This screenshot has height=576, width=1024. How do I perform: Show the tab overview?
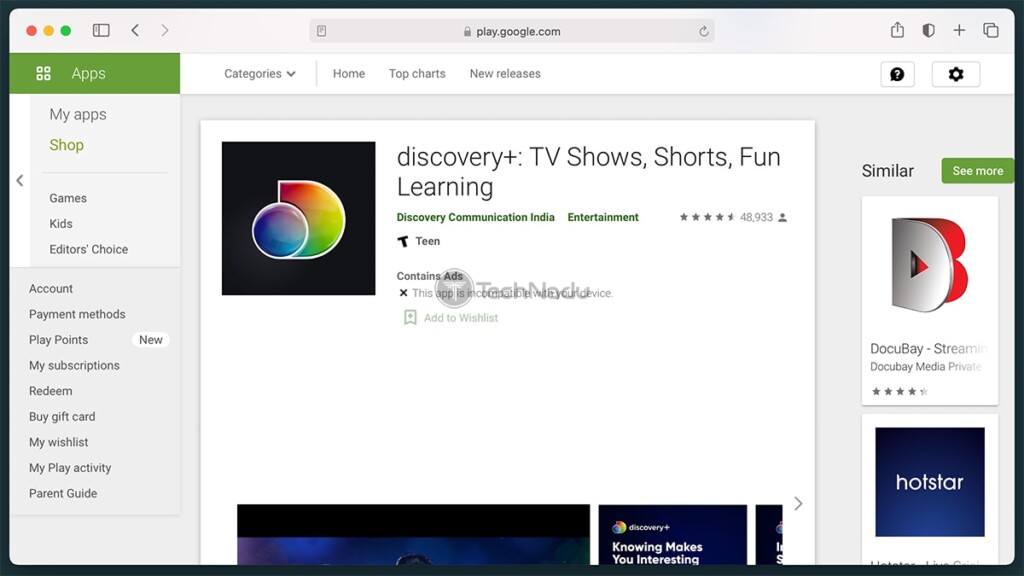[x=991, y=31]
